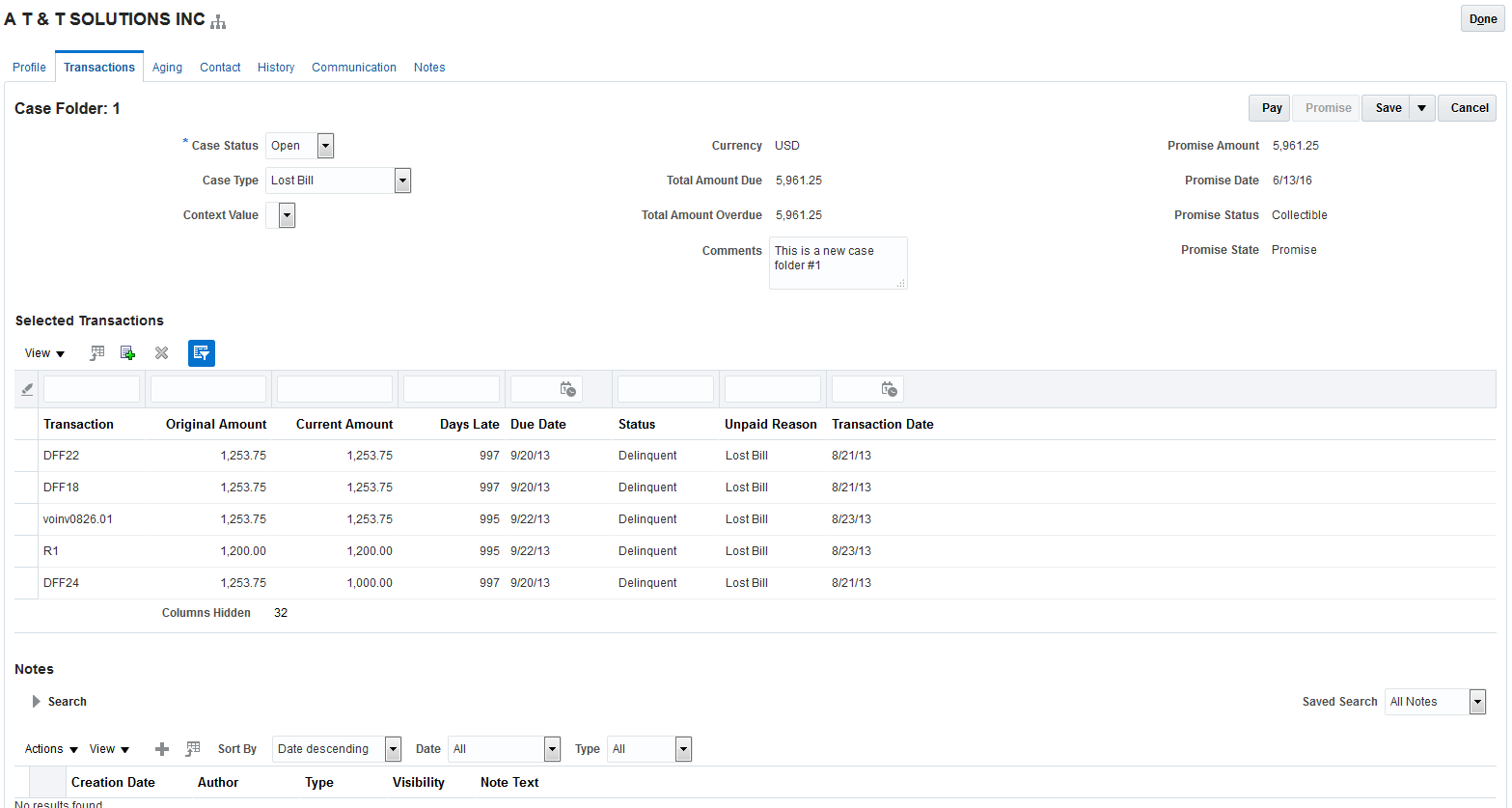Viewport: 1512px width, 808px height.
Task: Open the Notes View menu
Action: 109,749
